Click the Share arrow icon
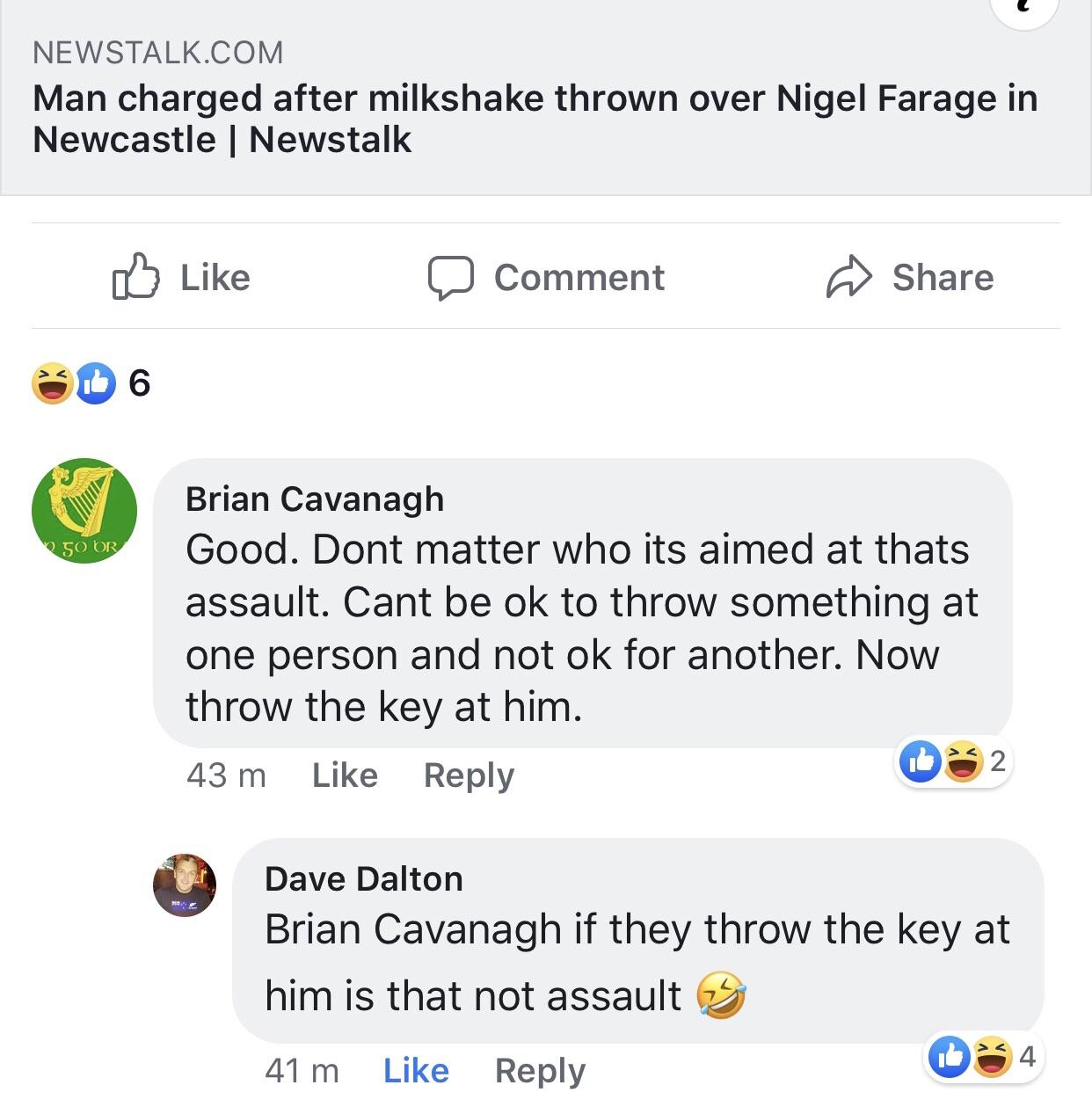 [x=848, y=278]
